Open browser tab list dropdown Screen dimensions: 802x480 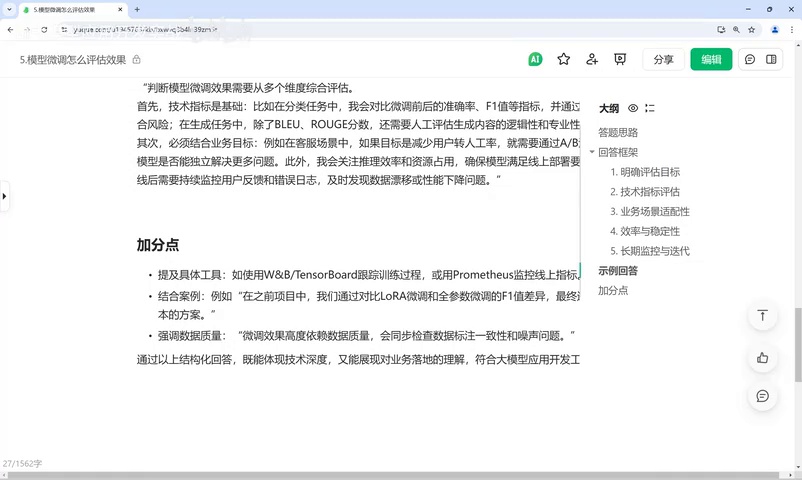(x=9, y=9)
